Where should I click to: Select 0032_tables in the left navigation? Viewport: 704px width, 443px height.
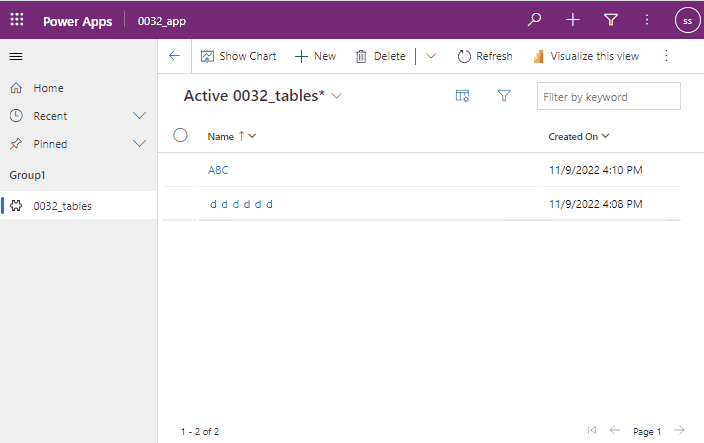[x=63, y=206]
